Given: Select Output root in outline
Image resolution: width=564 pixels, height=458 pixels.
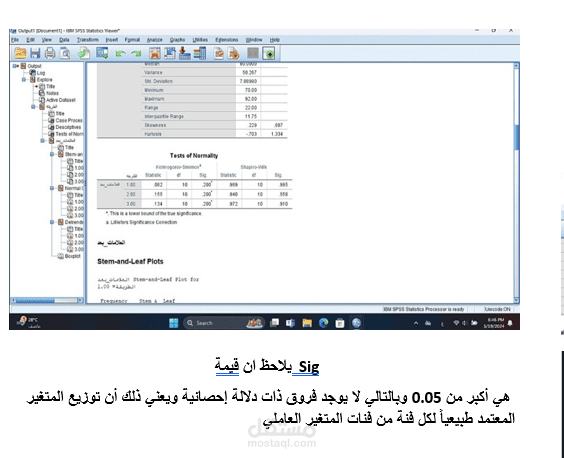Looking at the screenshot, I should (34, 66).
